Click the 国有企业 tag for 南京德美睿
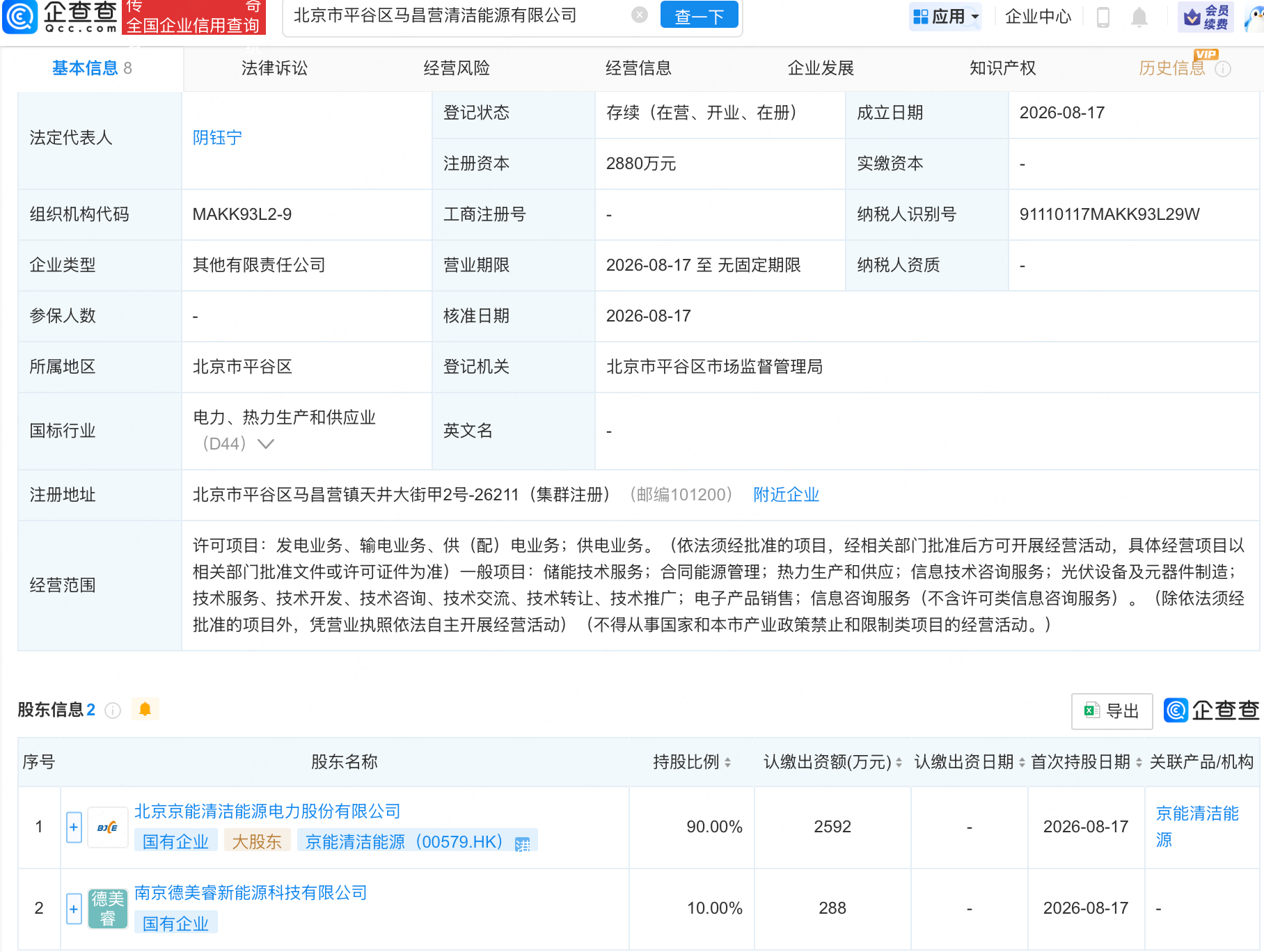The image size is (1264, 952). (x=175, y=923)
